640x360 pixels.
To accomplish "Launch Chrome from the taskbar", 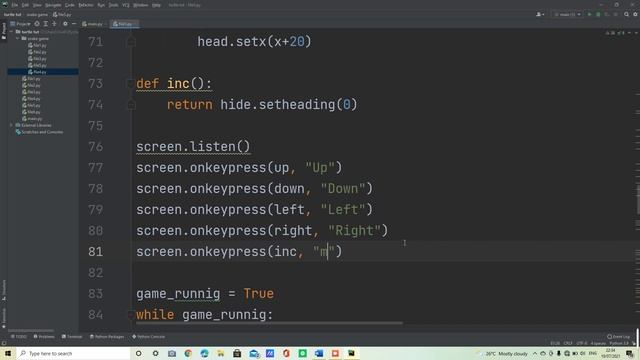I will (x=188, y=353).
